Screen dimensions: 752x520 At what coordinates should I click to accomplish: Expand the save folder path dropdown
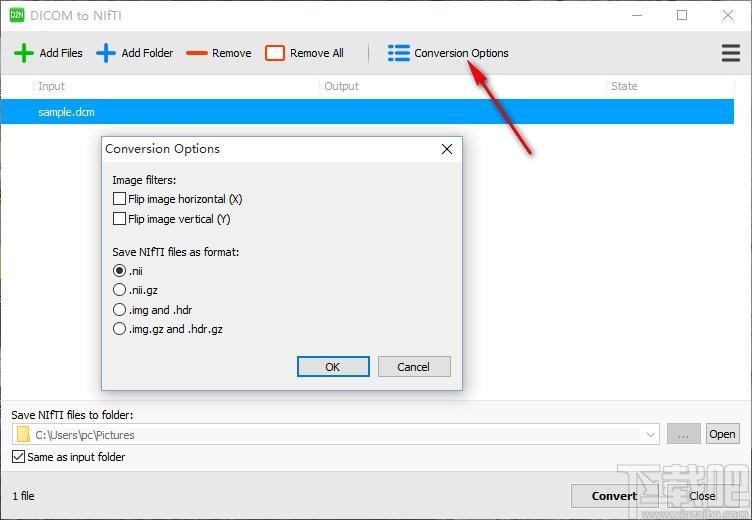[x=651, y=435]
